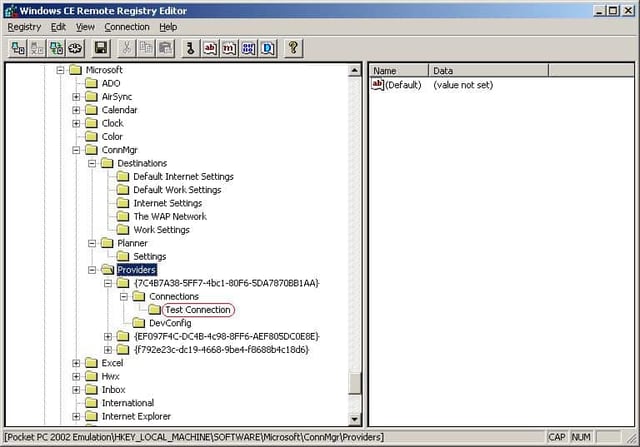Click the Name column header
The image size is (640, 447).
point(399,71)
